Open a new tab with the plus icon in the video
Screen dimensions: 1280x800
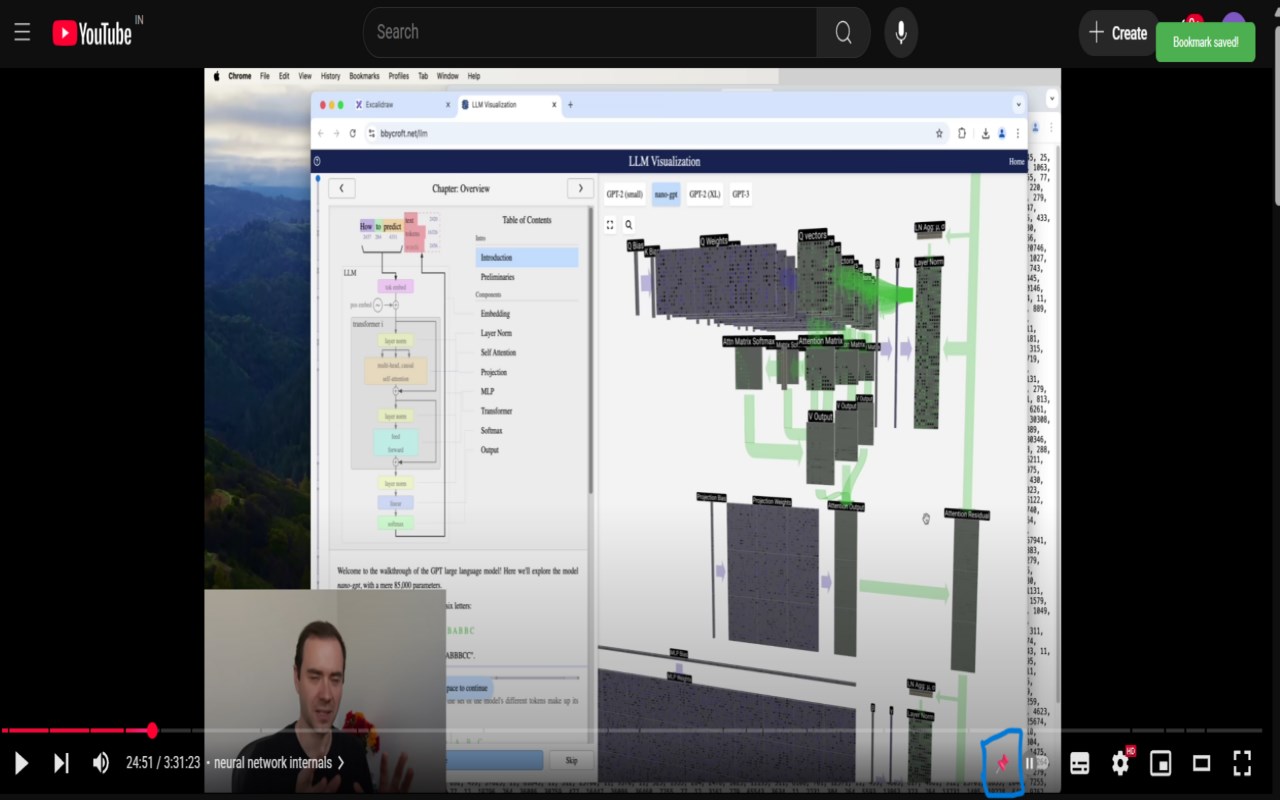point(571,105)
